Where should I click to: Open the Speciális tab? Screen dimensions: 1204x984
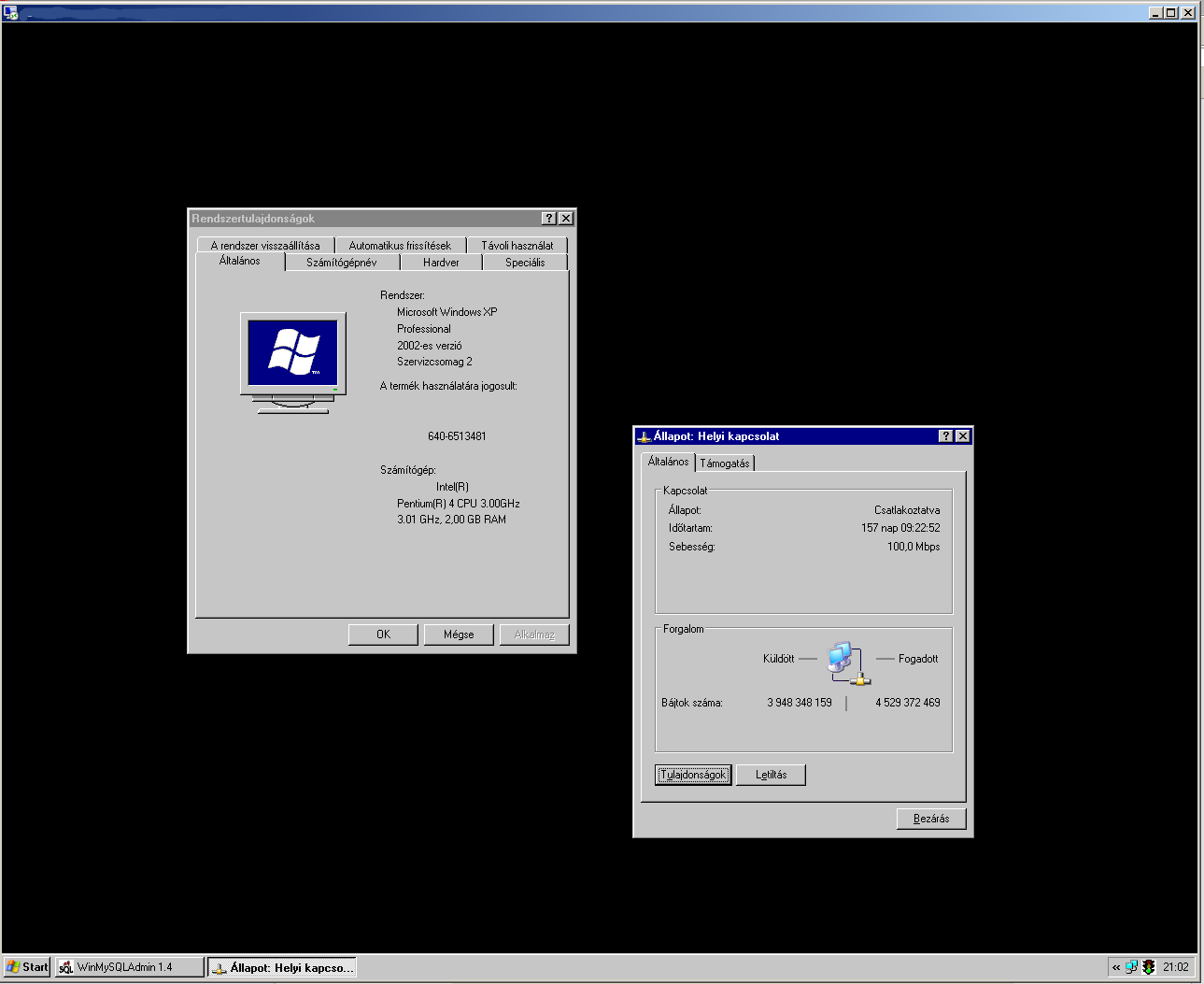(x=525, y=263)
